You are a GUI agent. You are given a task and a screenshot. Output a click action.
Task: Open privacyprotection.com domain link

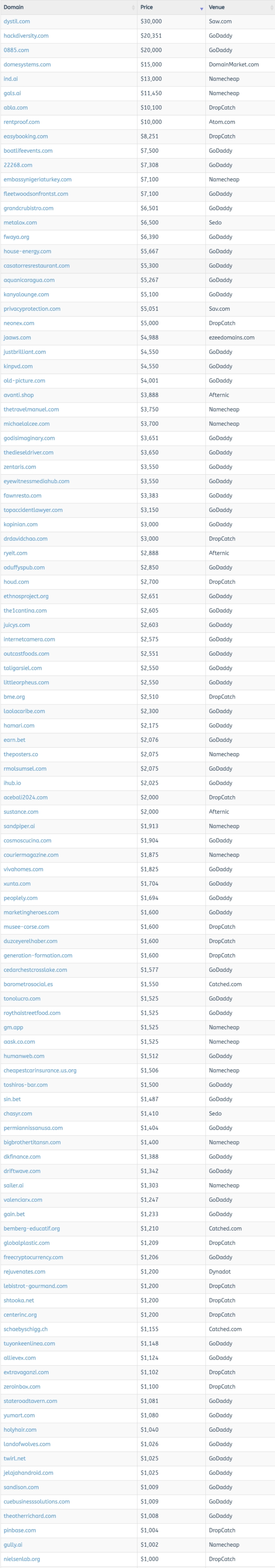32,309
